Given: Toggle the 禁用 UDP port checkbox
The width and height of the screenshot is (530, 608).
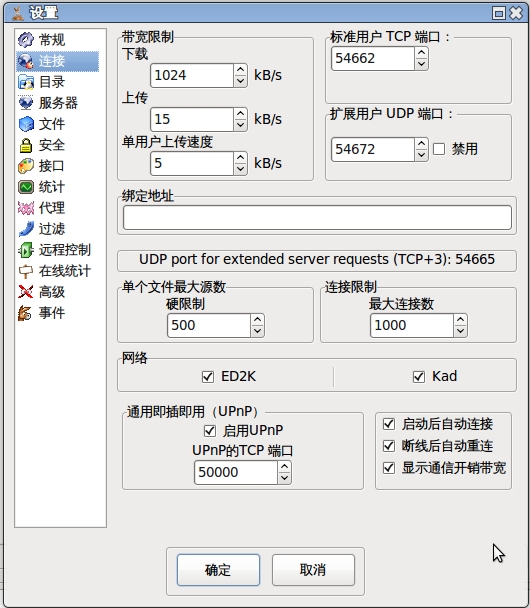Looking at the screenshot, I should pyautogui.click(x=439, y=149).
